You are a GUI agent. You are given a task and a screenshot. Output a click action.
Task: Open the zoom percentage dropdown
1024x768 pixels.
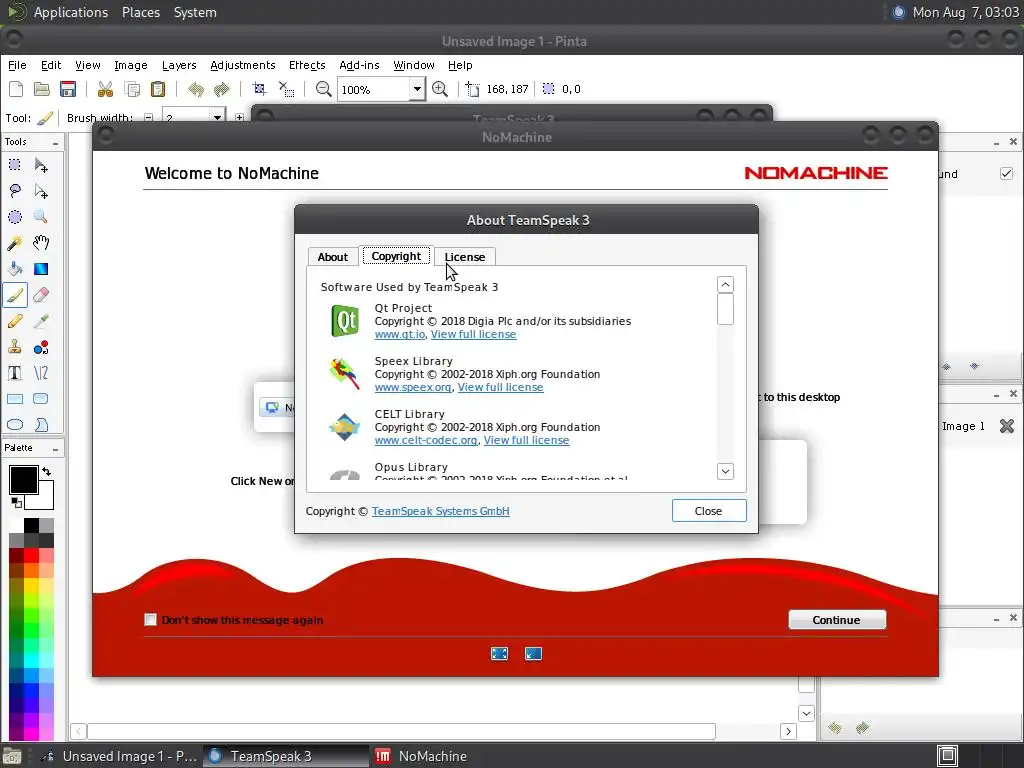[417, 89]
